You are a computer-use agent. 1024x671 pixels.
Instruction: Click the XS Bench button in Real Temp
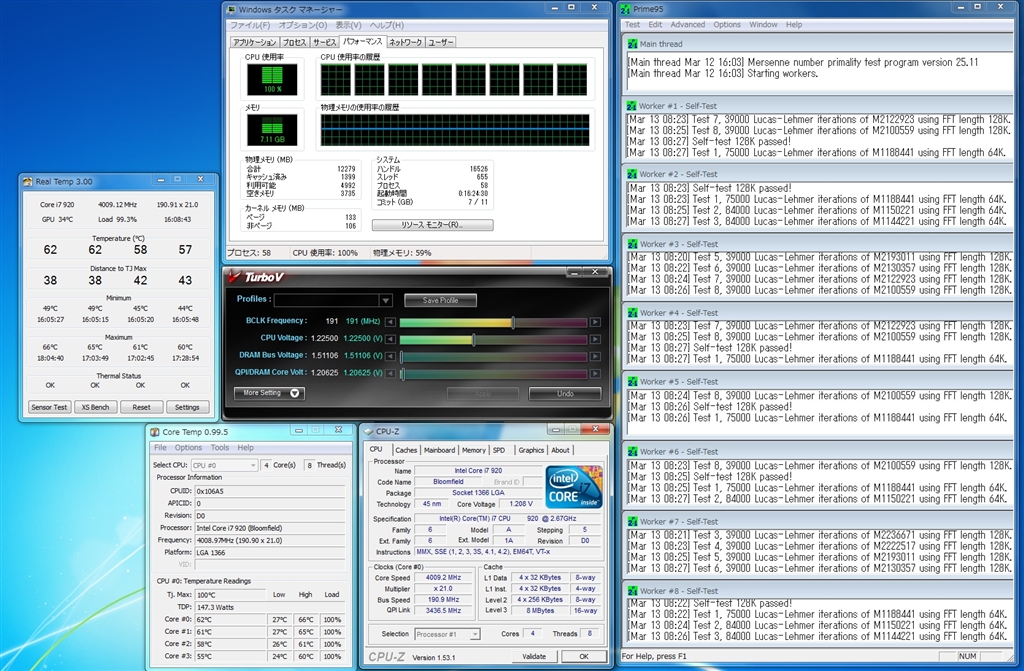click(x=95, y=407)
